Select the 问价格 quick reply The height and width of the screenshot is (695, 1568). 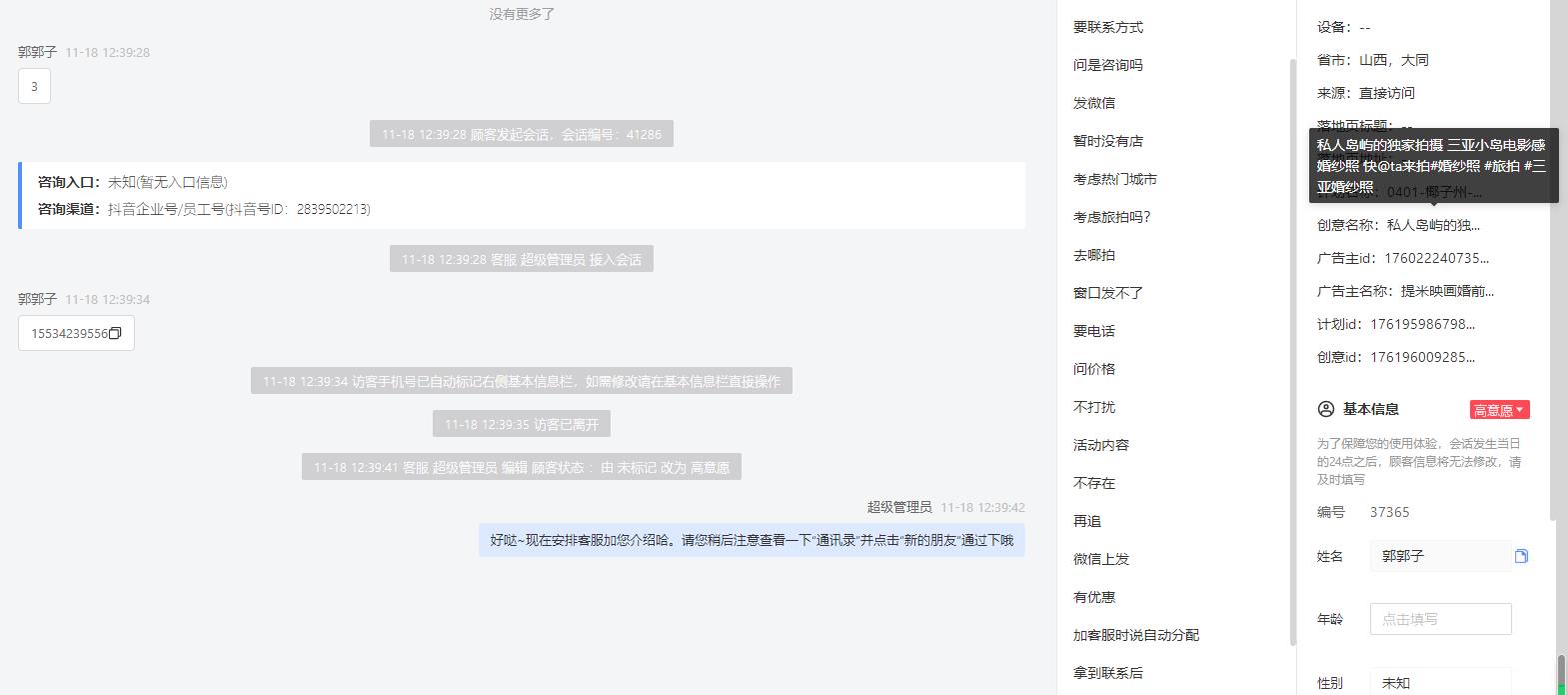(x=1094, y=369)
